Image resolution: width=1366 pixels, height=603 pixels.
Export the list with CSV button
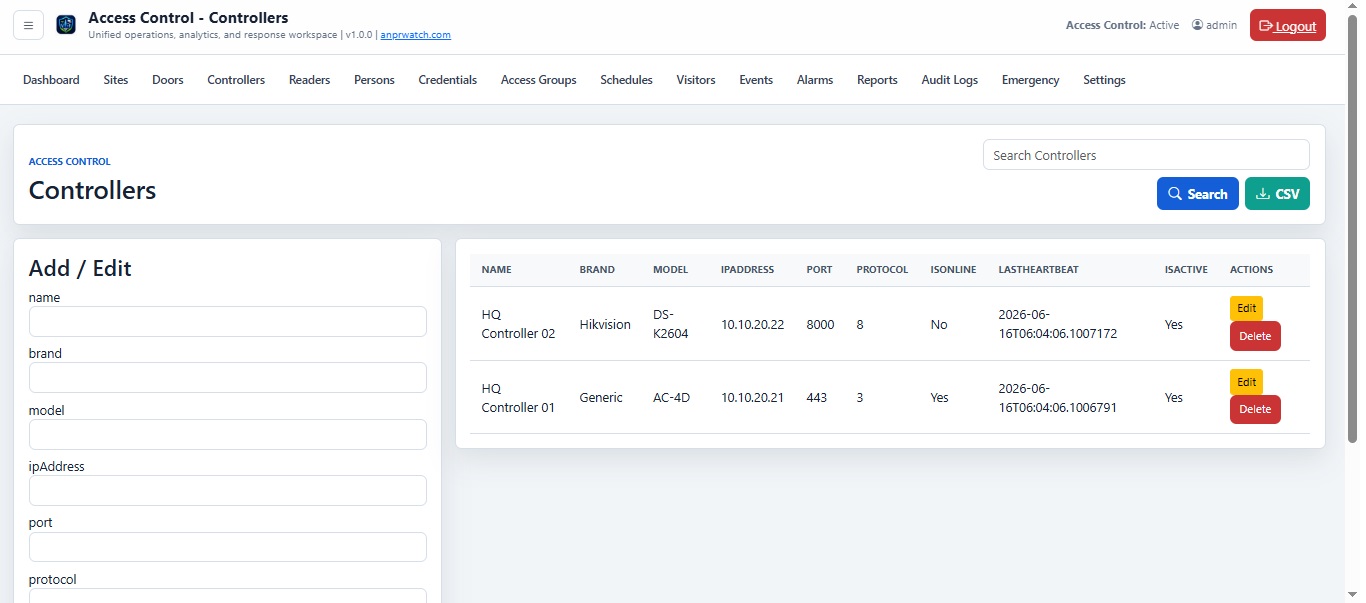pyautogui.click(x=1277, y=194)
